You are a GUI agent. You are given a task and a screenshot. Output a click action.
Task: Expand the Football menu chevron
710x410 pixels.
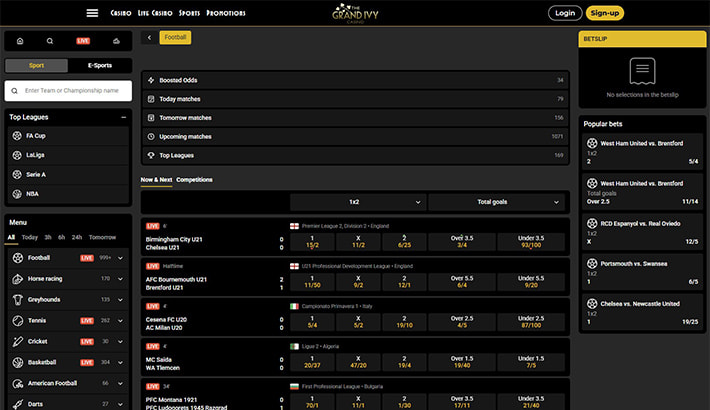tap(120, 258)
